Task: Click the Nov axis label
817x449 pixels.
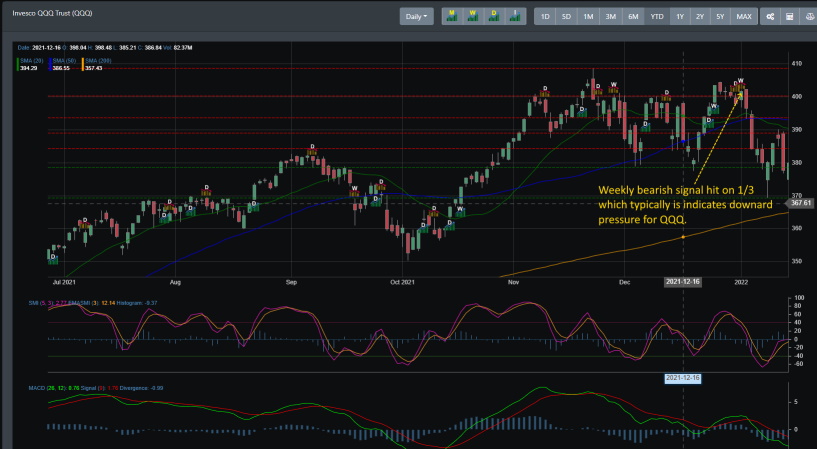Action: [x=513, y=282]
